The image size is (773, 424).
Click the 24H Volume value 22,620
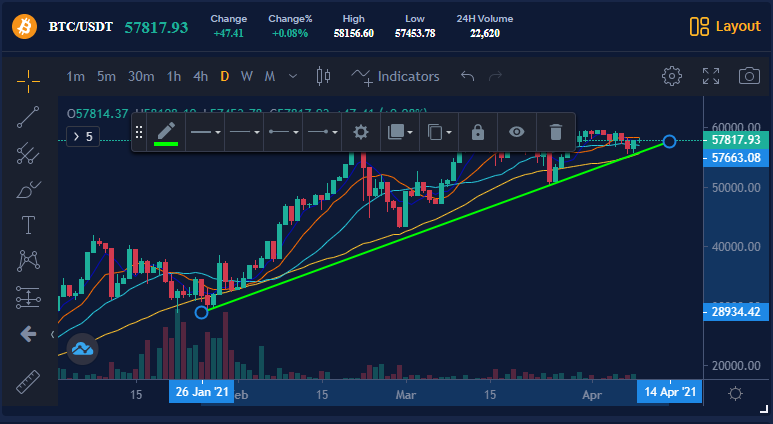point(485,34)
